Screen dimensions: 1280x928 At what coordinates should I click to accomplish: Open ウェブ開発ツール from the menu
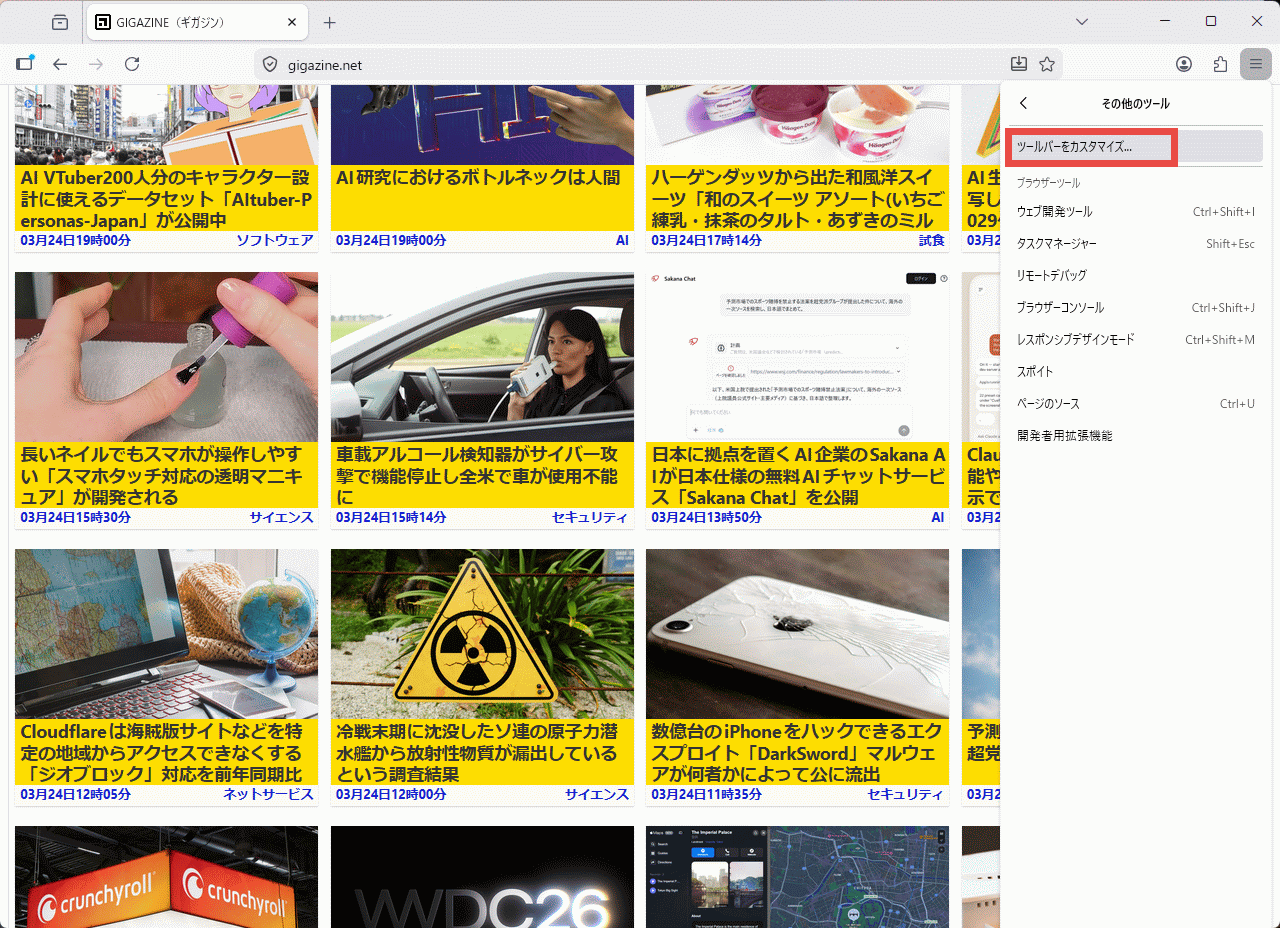pyautogui.click(x=1054, y=212)
